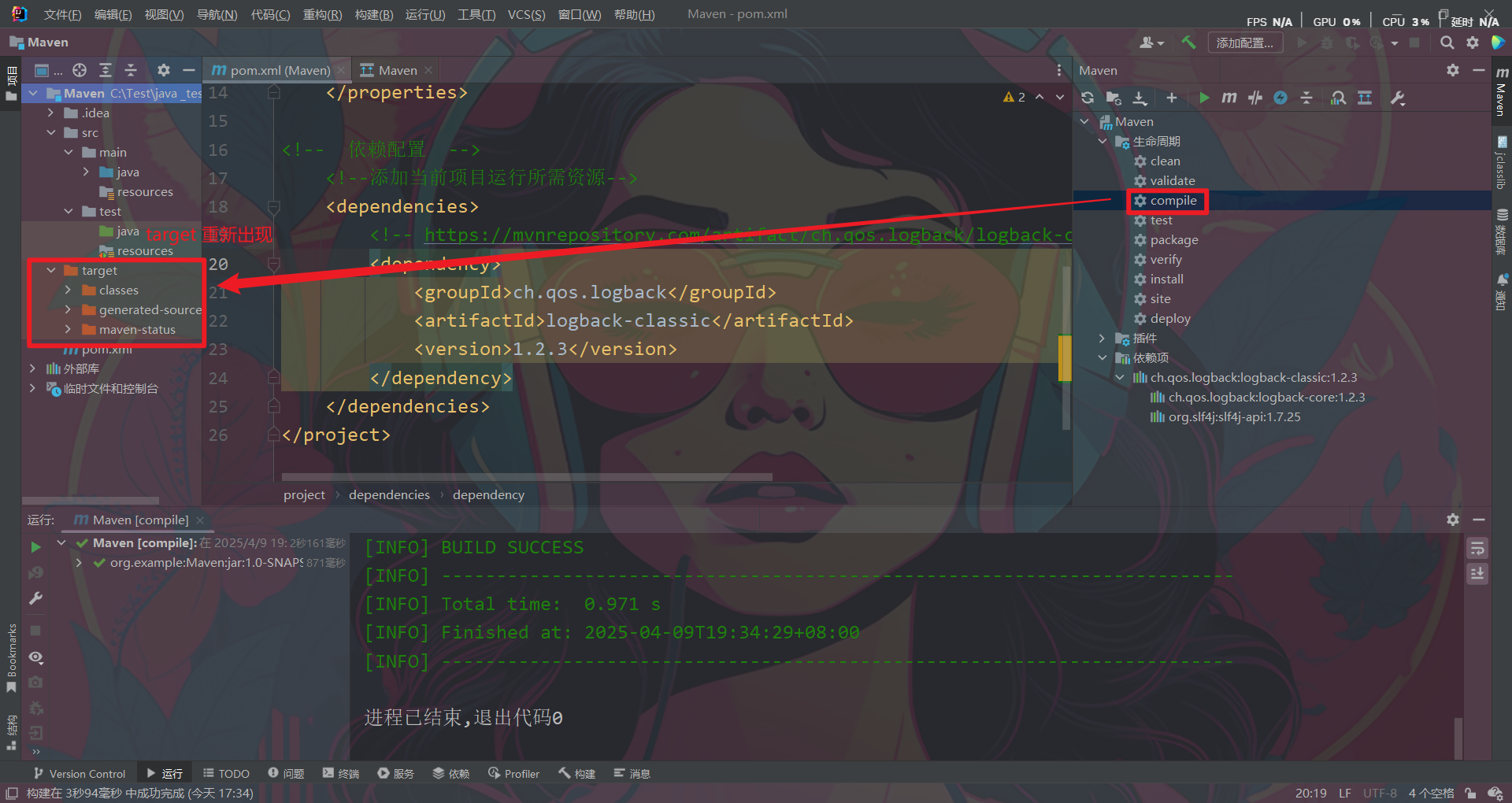Image resolution: width=1512 pixels, height=803 pixels.
Task: Click dependencies breadcrumb in editor
Action: [x=389, y=494]
